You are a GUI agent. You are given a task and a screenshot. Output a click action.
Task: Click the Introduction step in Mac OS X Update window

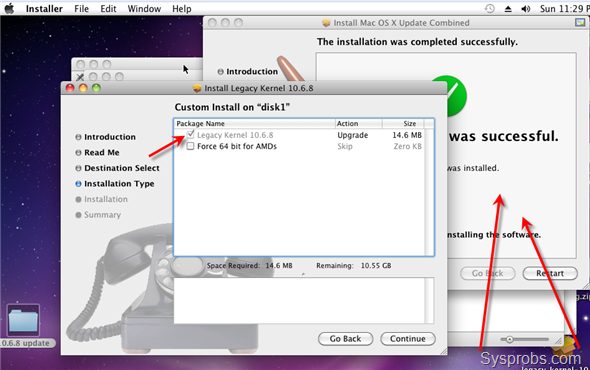252,72
